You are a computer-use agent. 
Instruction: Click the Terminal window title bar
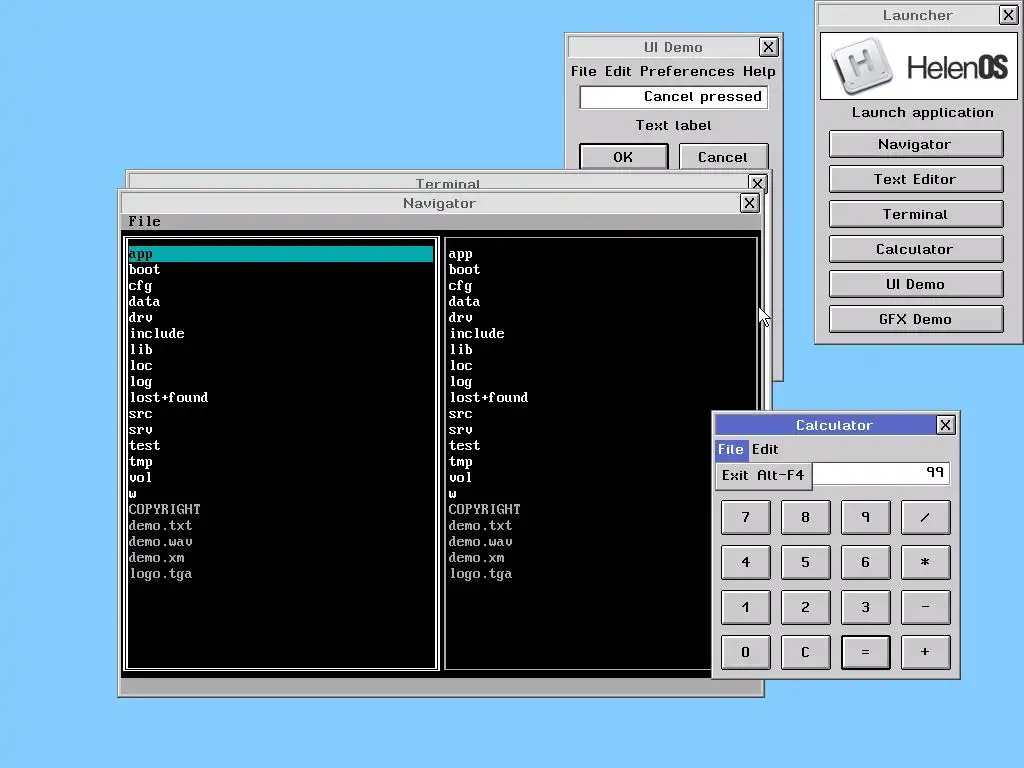[x=438, y=182]
